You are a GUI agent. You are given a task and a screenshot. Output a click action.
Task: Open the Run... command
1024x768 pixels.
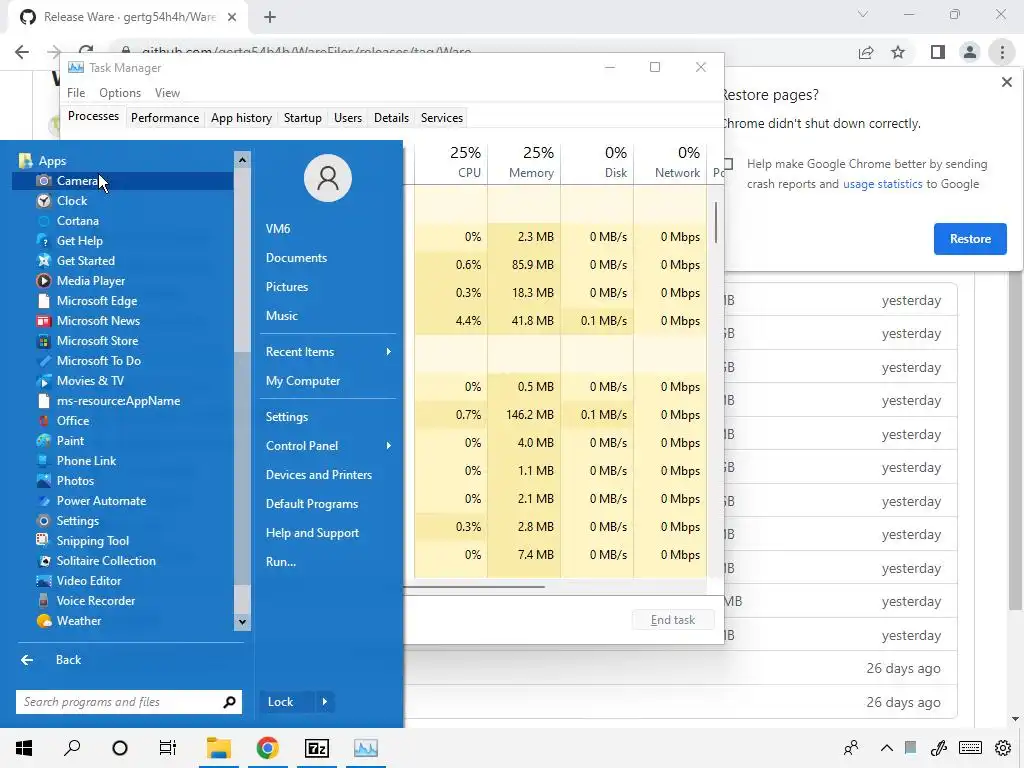(x=281, y=562)
